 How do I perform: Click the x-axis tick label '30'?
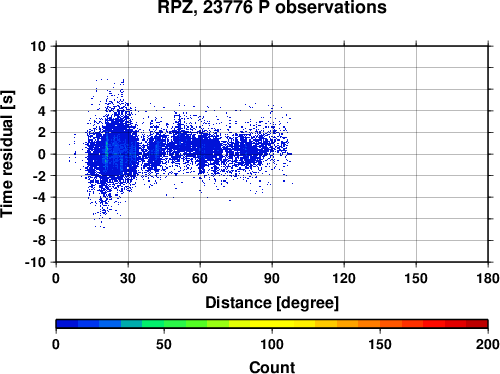[128, 278]
